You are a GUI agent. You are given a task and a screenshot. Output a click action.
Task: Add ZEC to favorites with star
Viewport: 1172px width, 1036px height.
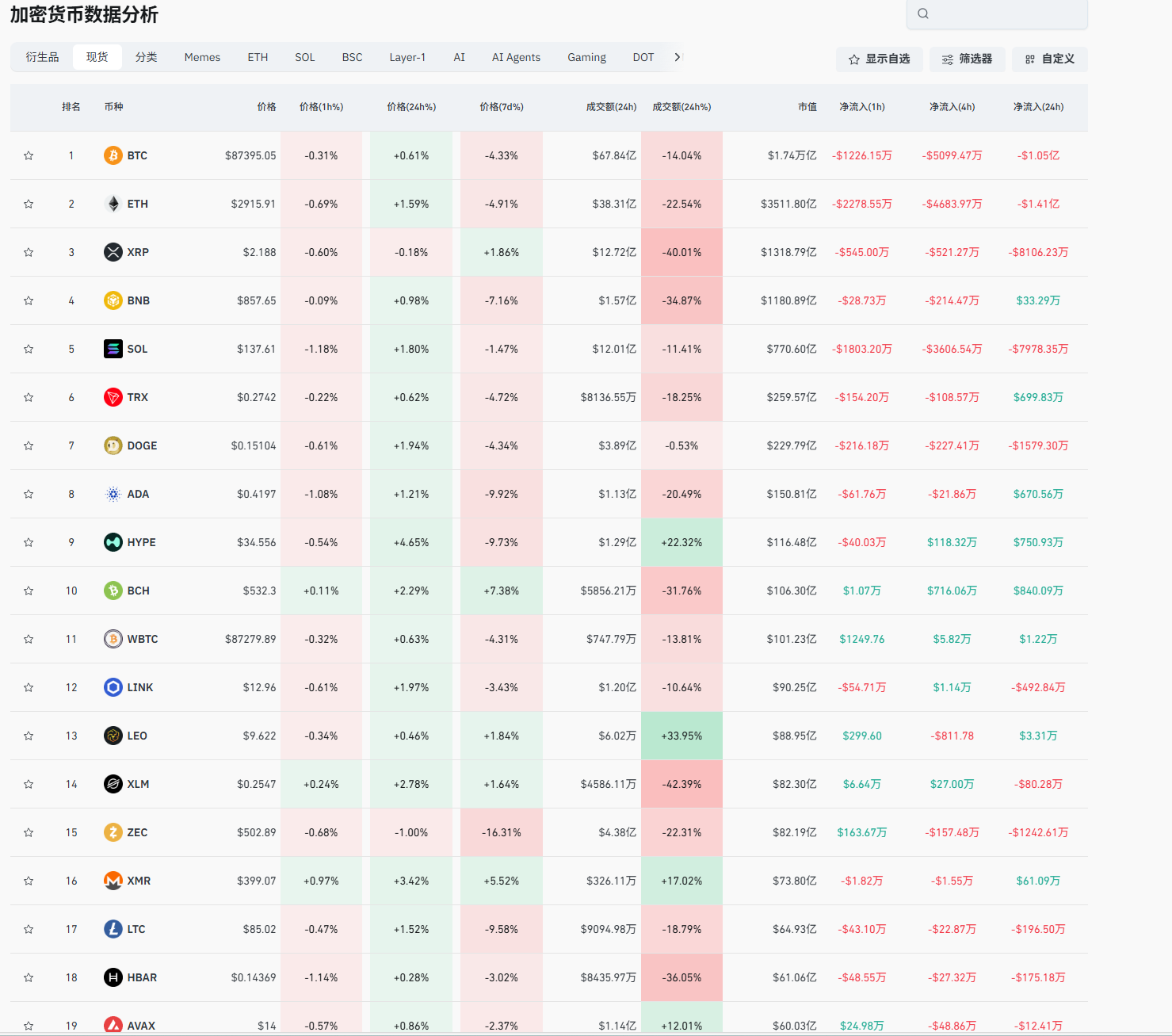[29, 832]
